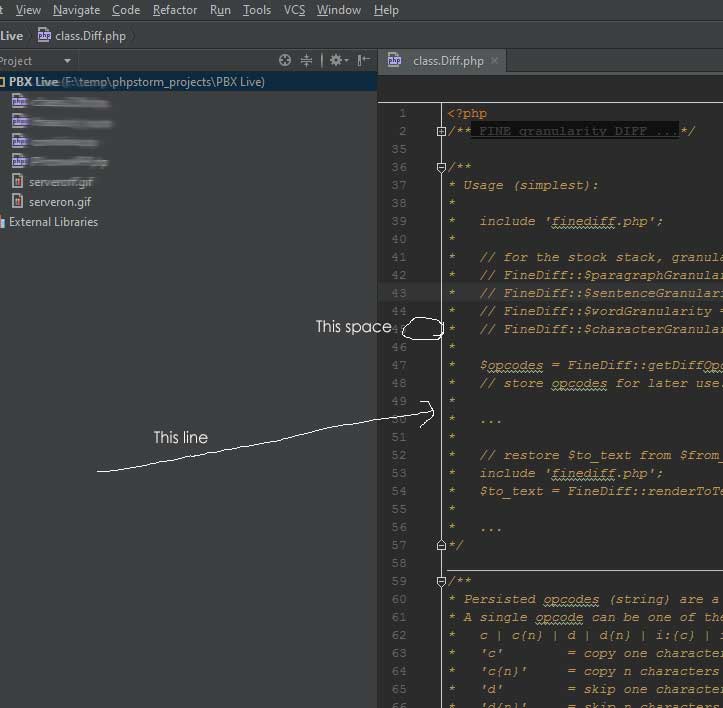Hide the Project tool window

coord(362,61)
